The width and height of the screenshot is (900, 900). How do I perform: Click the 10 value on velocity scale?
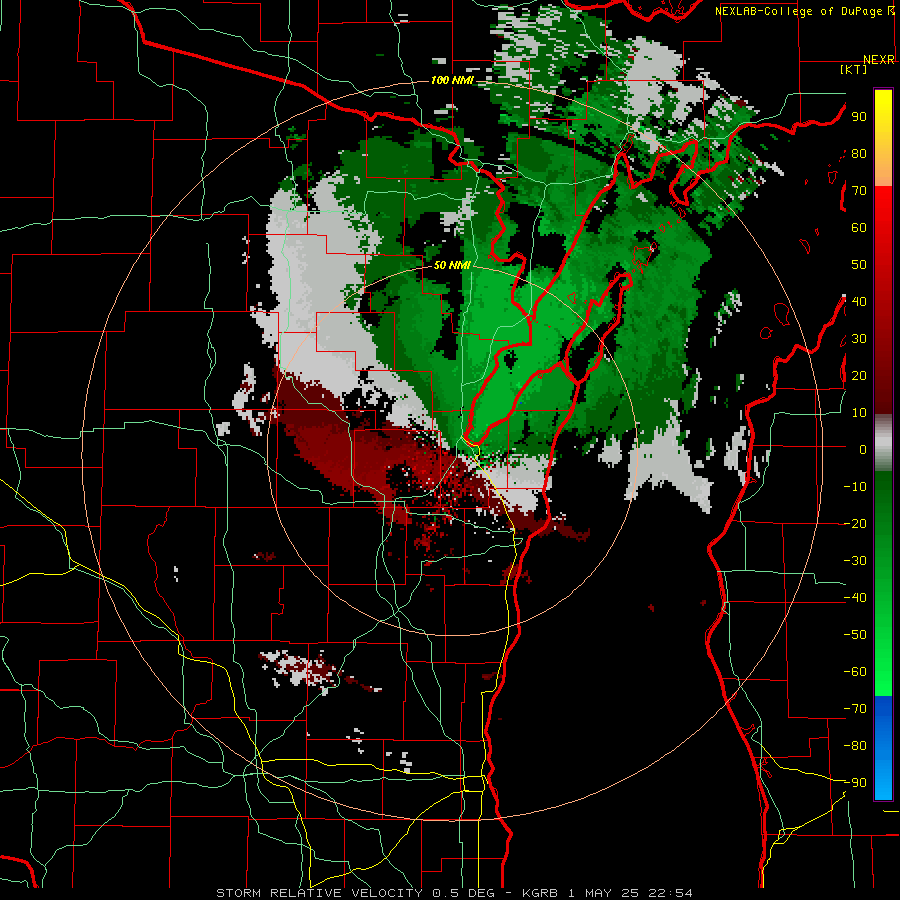tap(859, 413)
